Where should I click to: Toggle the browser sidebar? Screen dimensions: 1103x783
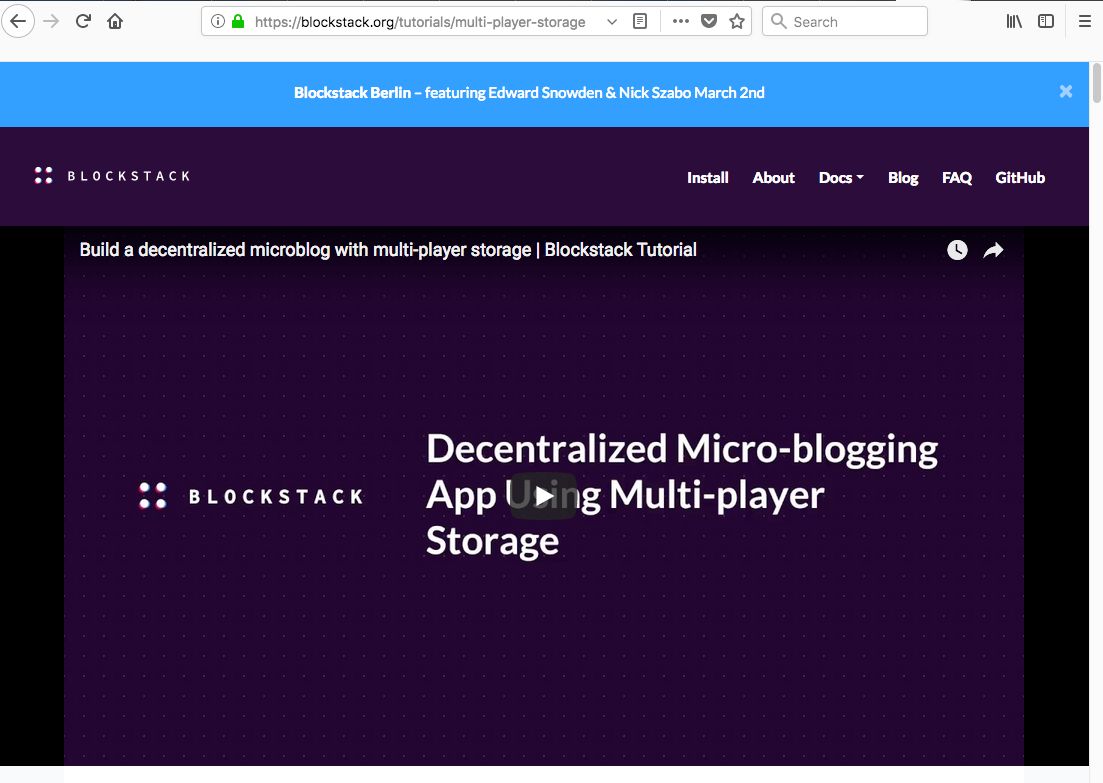click(1046, 21)
